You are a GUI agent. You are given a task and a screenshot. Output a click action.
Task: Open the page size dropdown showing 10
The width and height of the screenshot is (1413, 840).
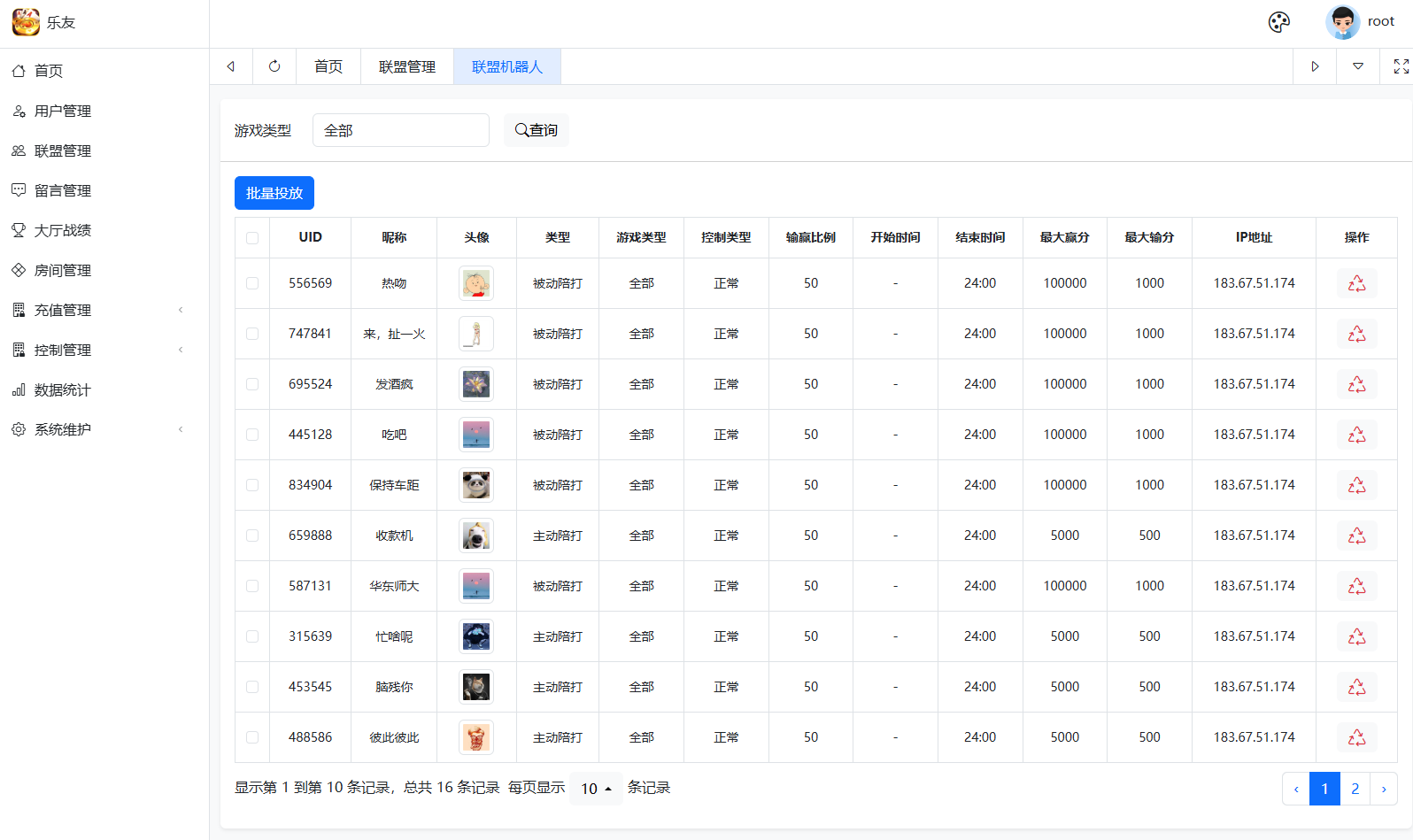click(x=596, y=788)
